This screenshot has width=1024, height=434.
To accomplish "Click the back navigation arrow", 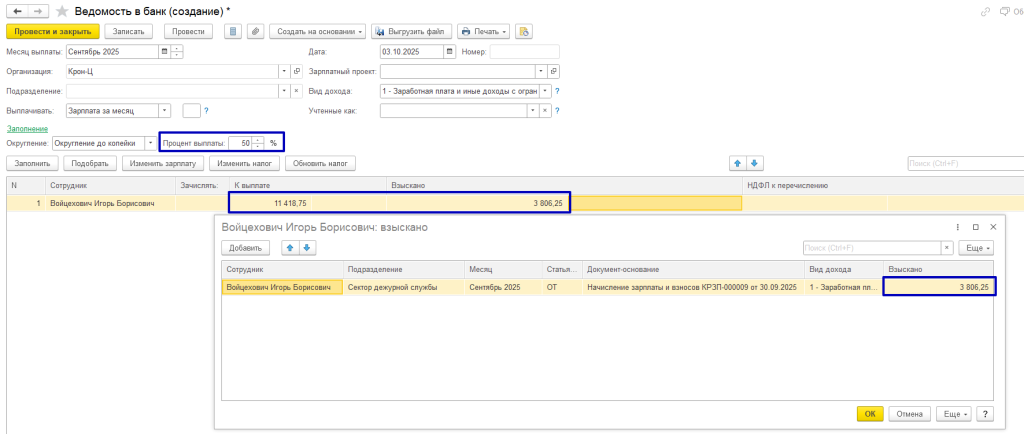I will (17, 11).
